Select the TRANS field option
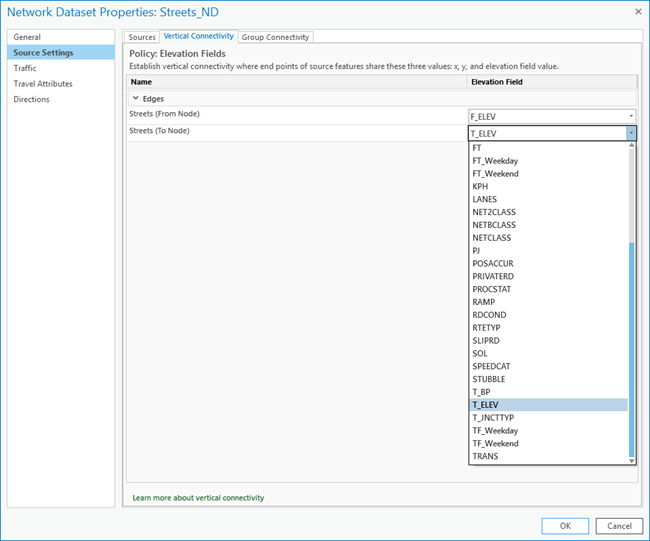 [485, 456]
